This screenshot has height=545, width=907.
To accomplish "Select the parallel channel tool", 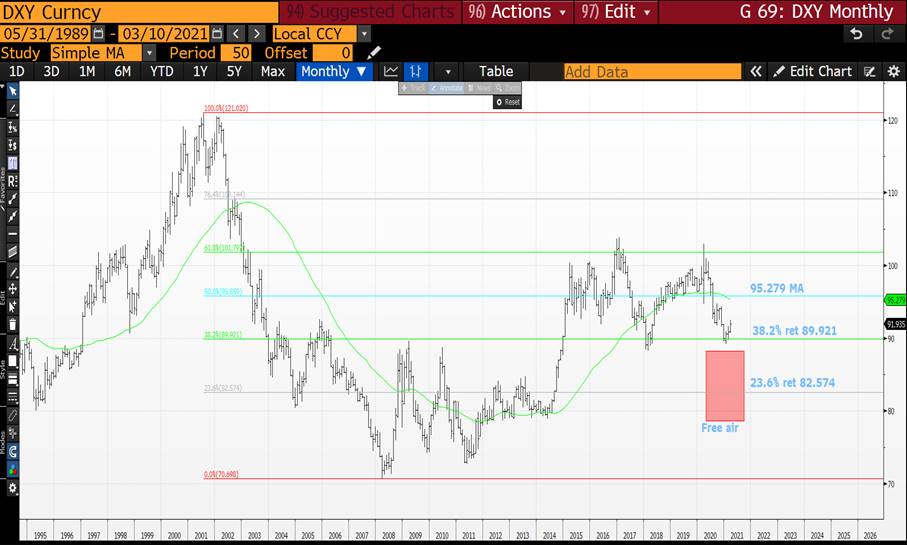I will click(12, 252).
